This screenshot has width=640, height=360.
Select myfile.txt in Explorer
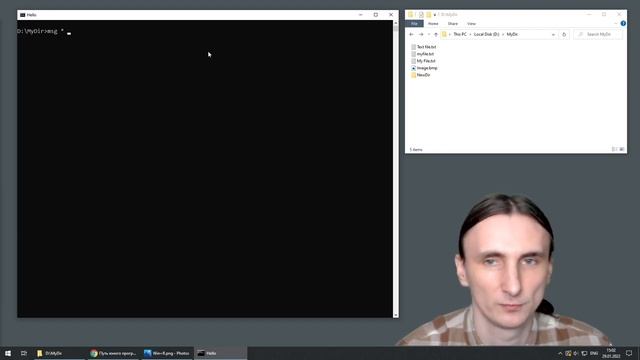click(422, 54)
